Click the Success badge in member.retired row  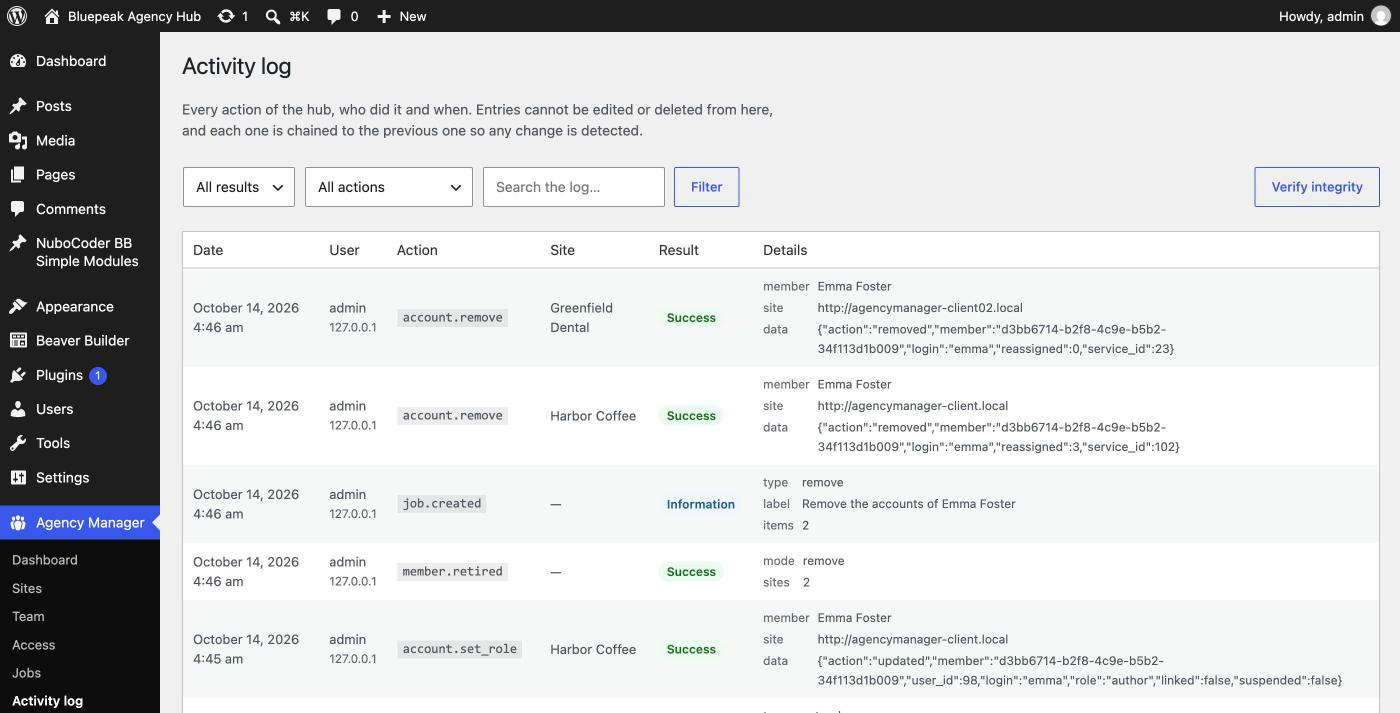click(691, 572)
